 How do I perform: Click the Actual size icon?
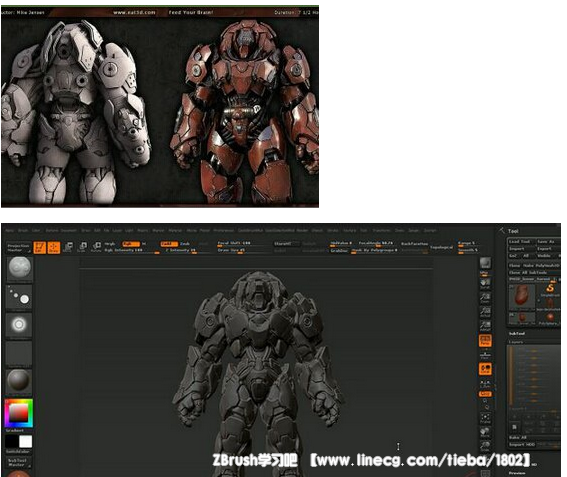tap(485, 312)
